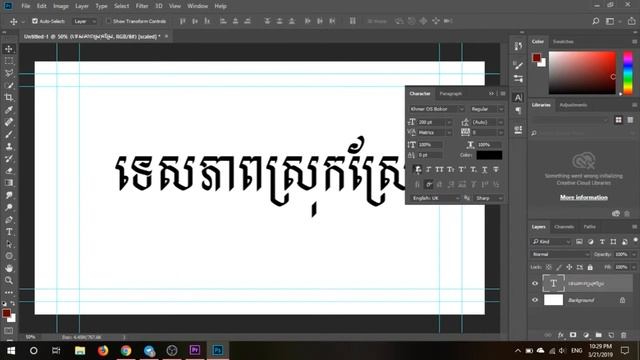Switch Libraries to grid view
The image size is (640, 360).
(x=619, y=120)
